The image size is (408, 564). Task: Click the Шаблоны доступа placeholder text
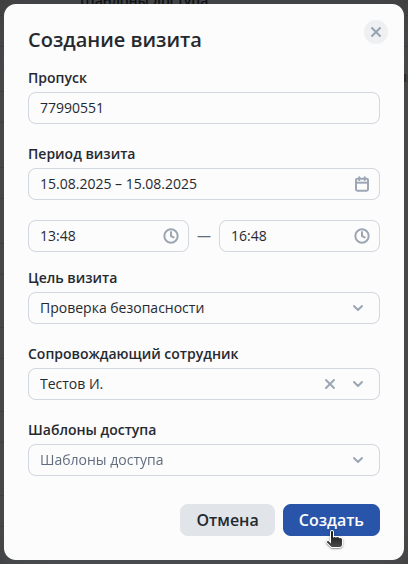click(101, 460)
